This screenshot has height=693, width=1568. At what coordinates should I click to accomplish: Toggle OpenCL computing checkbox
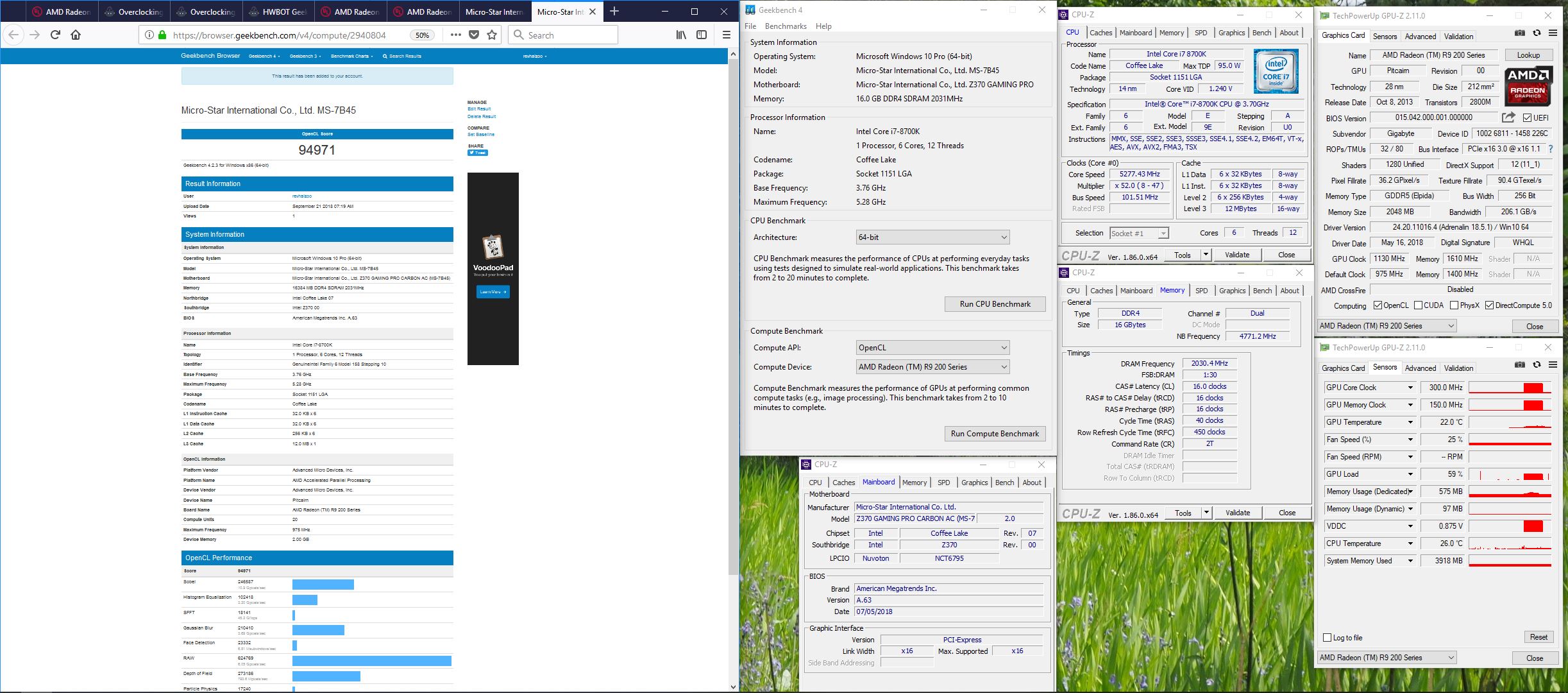[1378, 305]
